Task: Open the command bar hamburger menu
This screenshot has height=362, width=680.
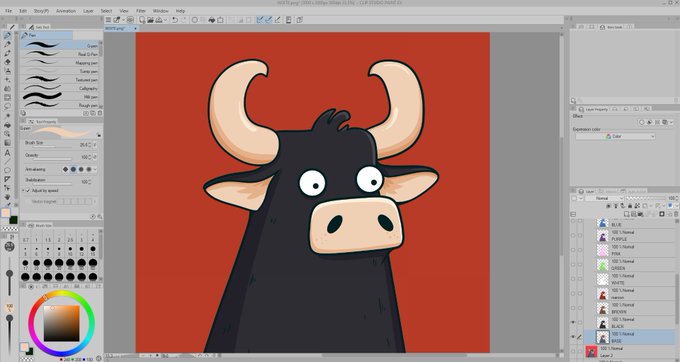Action: pyautogui.click(x=108, y=20)
